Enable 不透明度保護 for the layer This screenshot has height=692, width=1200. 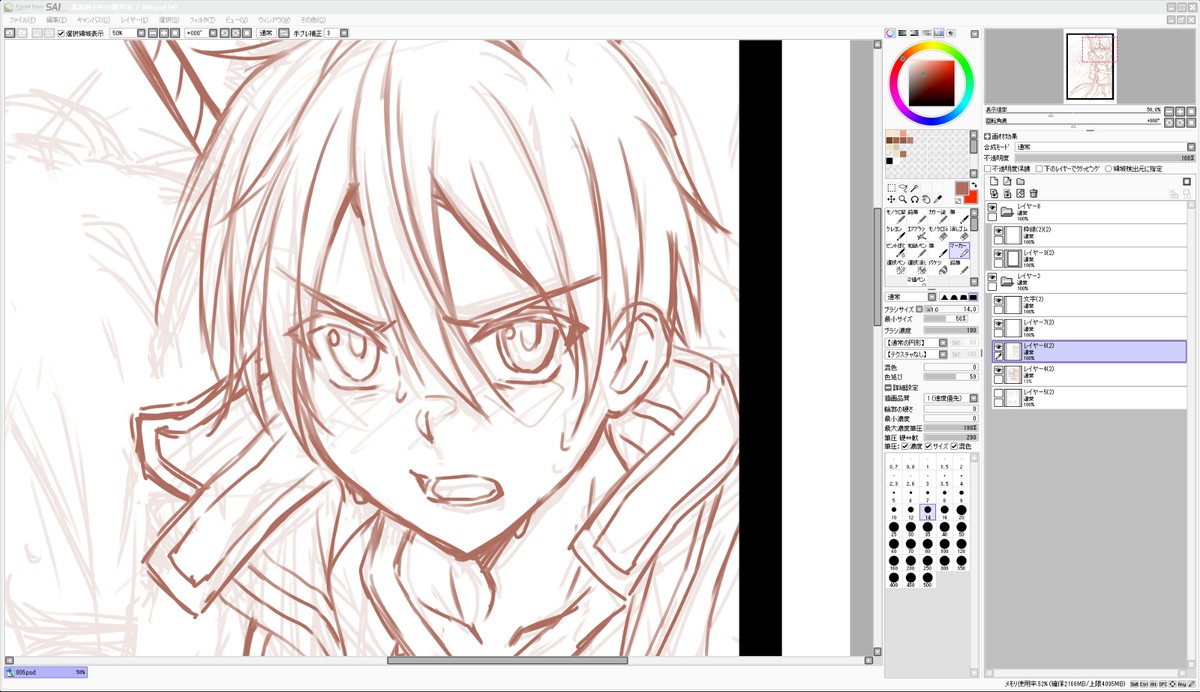pyautogui.click(x=988, y=169)
